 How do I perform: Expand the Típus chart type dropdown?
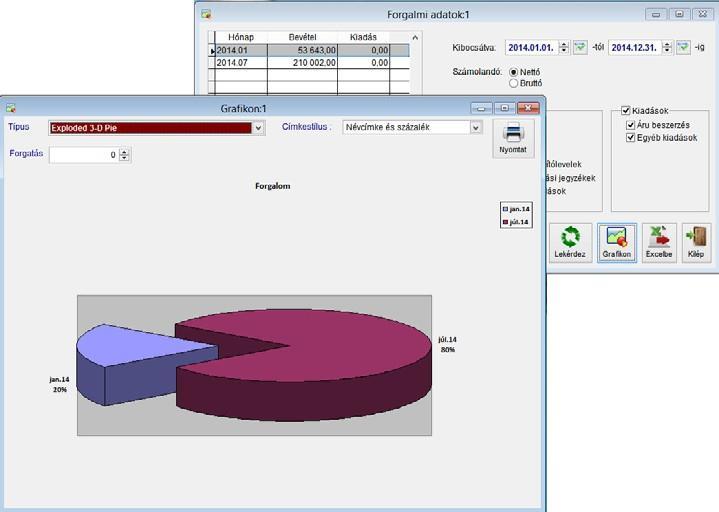[x=258, y=128]
